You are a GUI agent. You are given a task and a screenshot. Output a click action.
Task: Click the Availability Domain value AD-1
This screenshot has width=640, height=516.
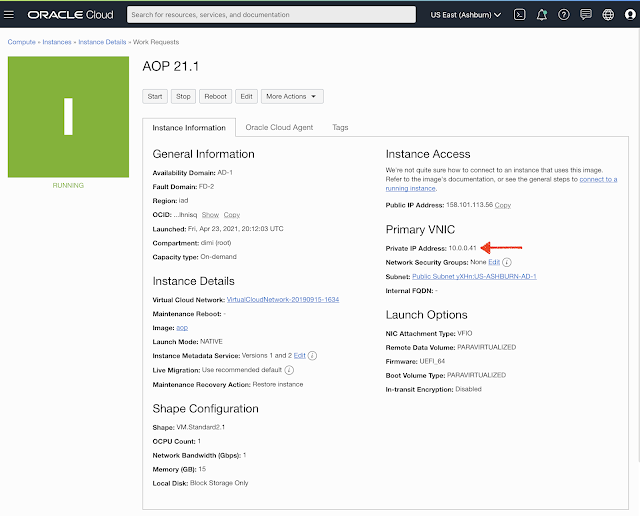pos(225,173)
